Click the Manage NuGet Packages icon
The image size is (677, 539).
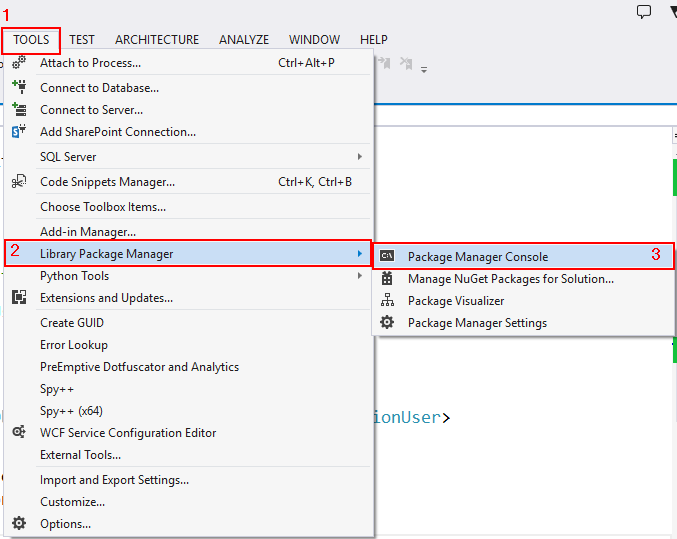coord(388,279)
